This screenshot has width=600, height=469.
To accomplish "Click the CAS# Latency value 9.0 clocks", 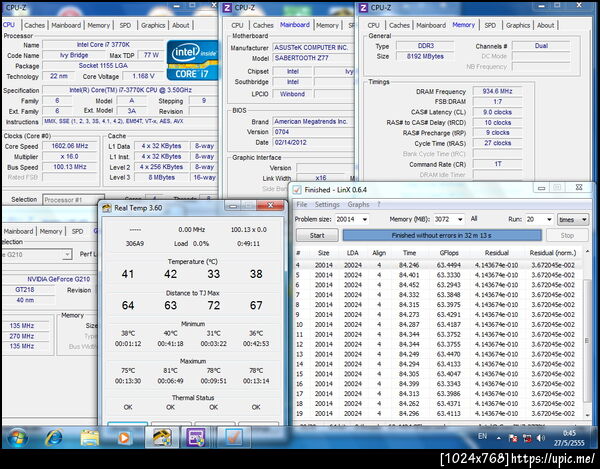I will 497,112.
